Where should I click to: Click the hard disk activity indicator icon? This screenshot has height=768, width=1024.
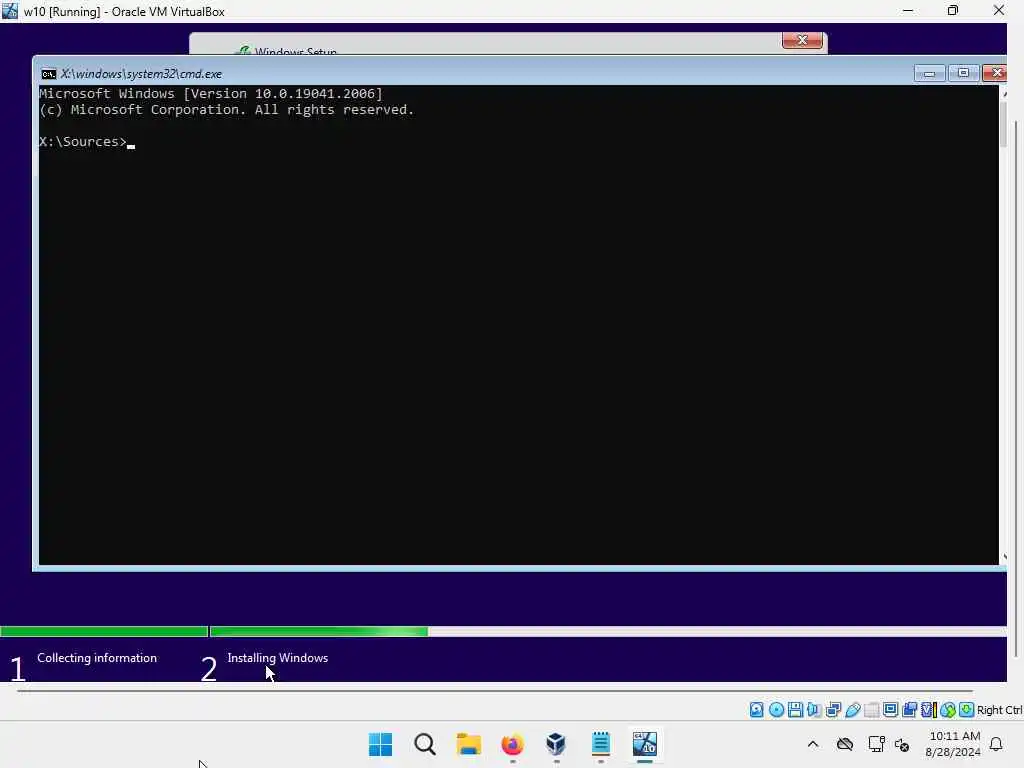tap(756, 710)
